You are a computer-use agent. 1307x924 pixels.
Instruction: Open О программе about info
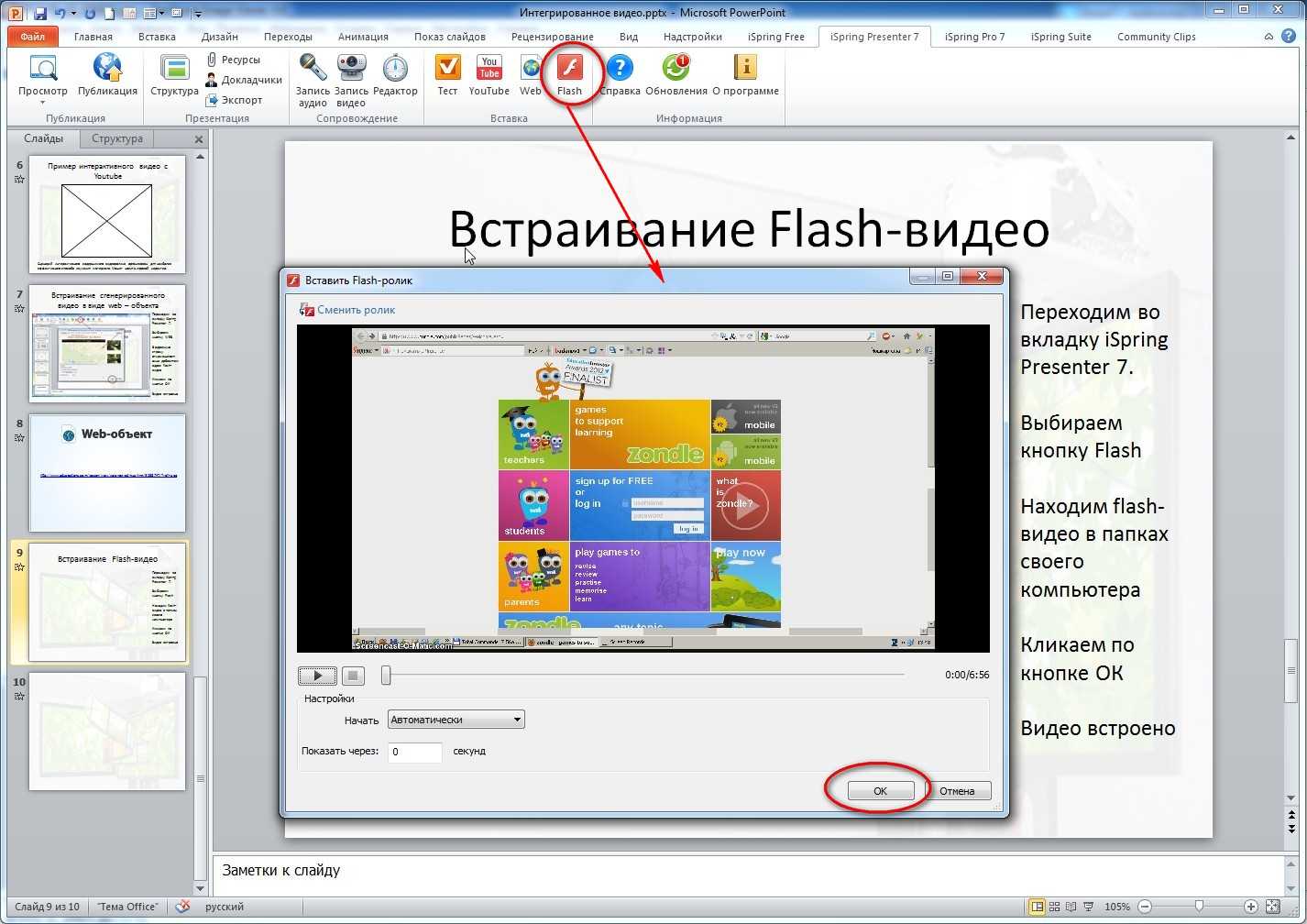[745, 74]
